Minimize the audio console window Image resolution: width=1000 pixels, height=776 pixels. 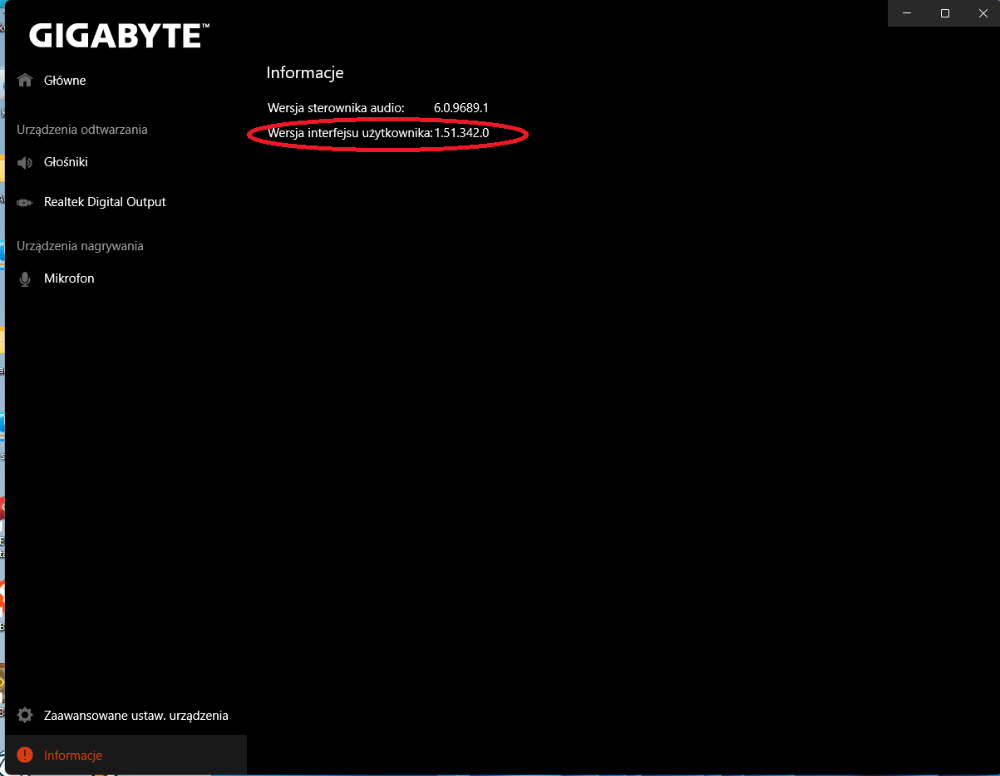point(907,13)
